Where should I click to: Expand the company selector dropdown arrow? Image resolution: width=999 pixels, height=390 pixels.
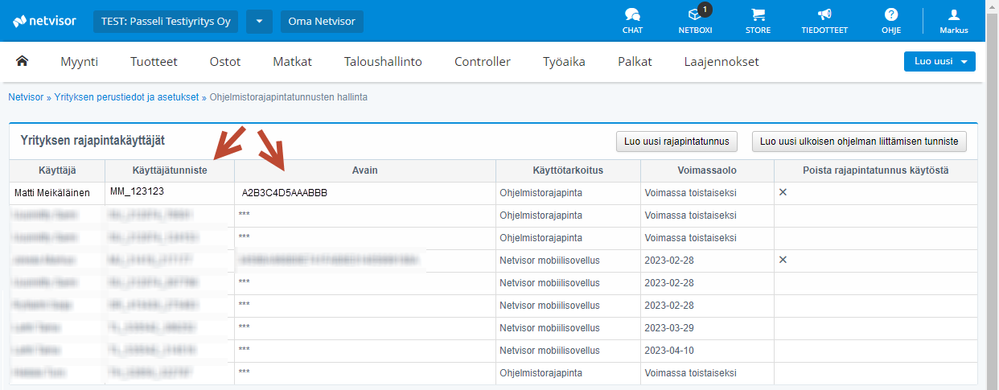(x=259, y=21)
